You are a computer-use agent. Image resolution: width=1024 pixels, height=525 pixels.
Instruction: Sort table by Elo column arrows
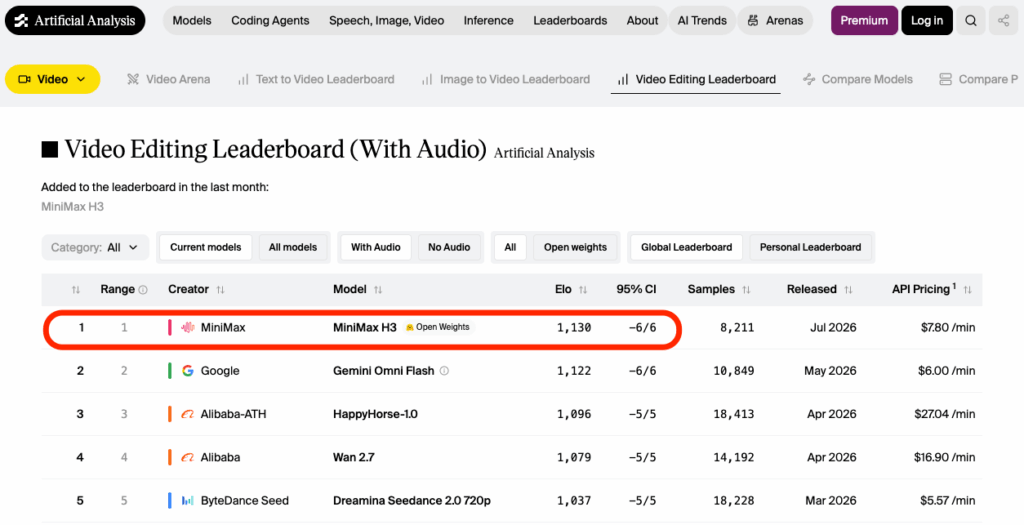click(583, 289)
